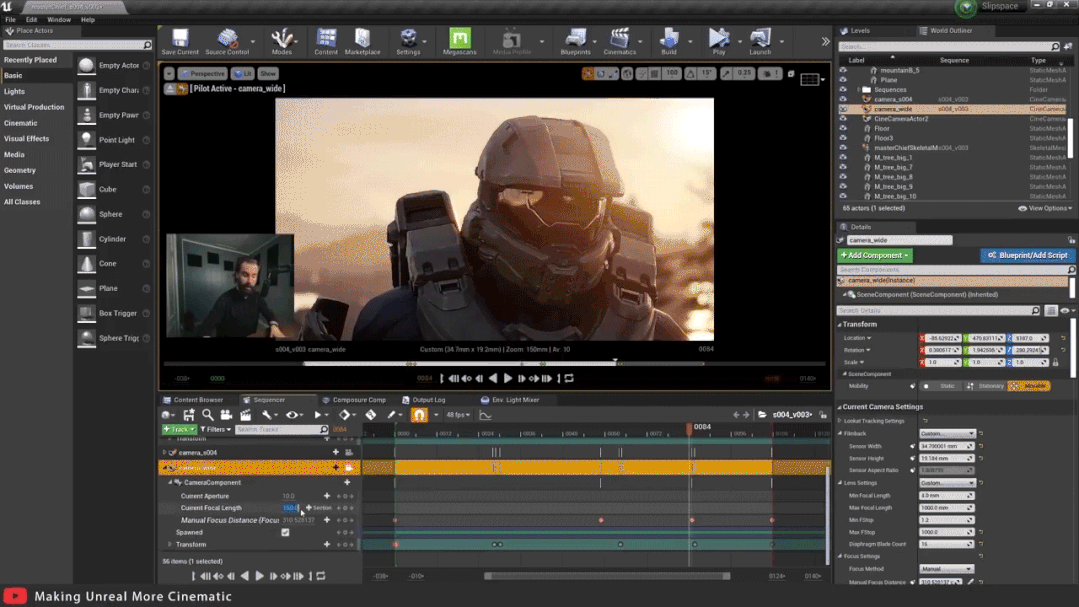Viewport: 1079px width, 607px height.
Task: Expand the Transform track in Sequencer
Action: point(171,545)
